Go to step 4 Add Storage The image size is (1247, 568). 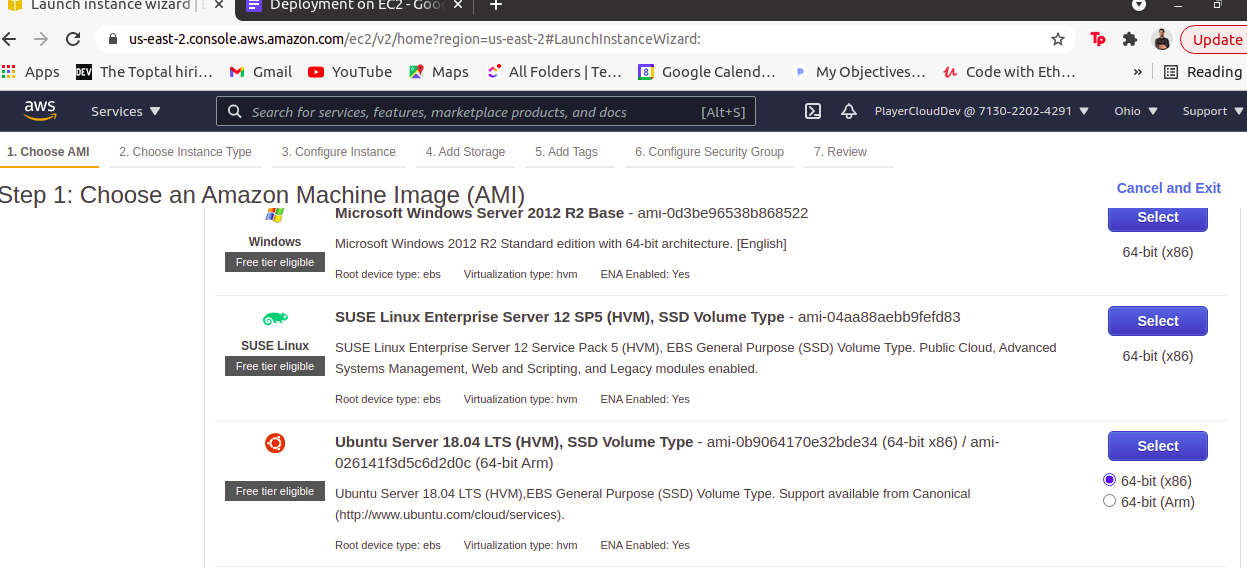coord(465,152)
